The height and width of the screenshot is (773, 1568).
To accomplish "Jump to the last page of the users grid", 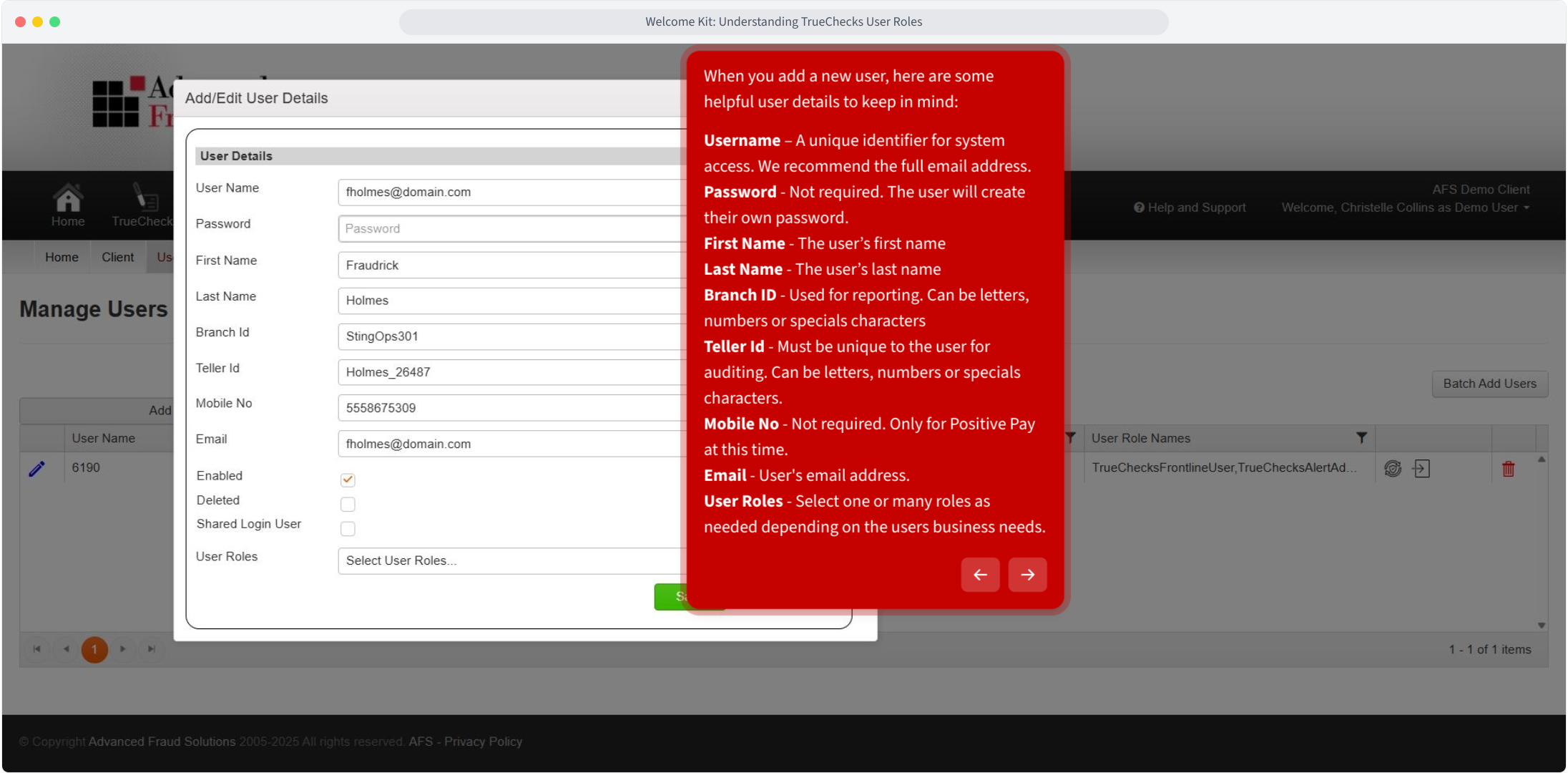I will [152, 649].
